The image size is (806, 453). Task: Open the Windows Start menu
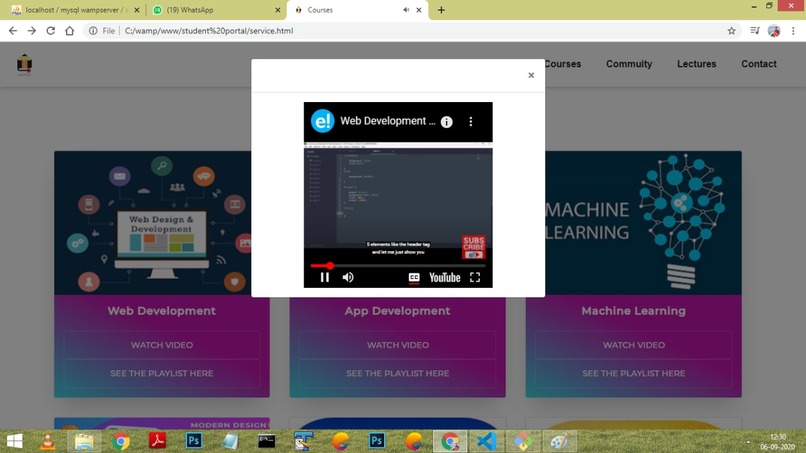click(14, 441)
